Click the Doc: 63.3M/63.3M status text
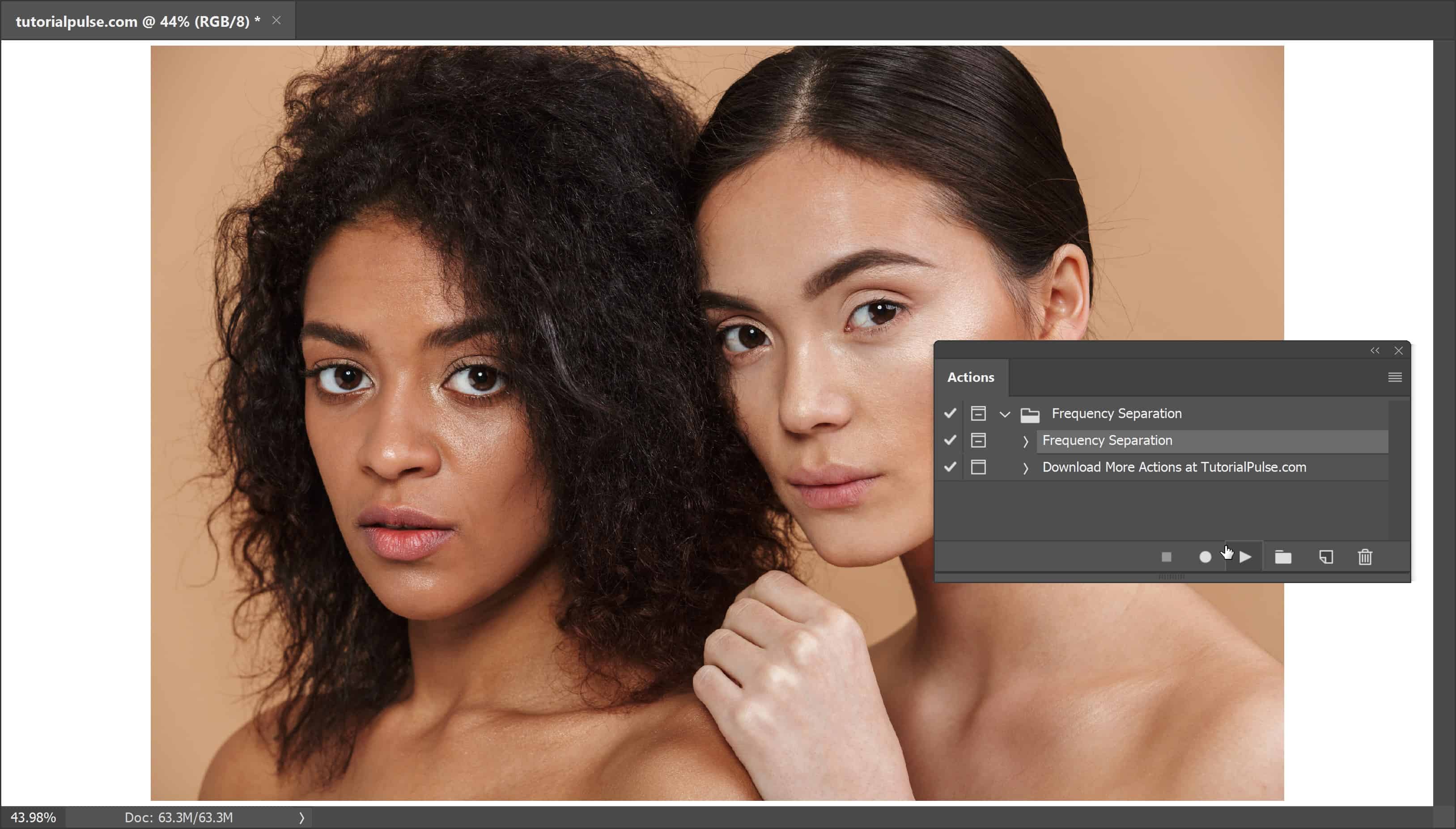 coord(179,818)
